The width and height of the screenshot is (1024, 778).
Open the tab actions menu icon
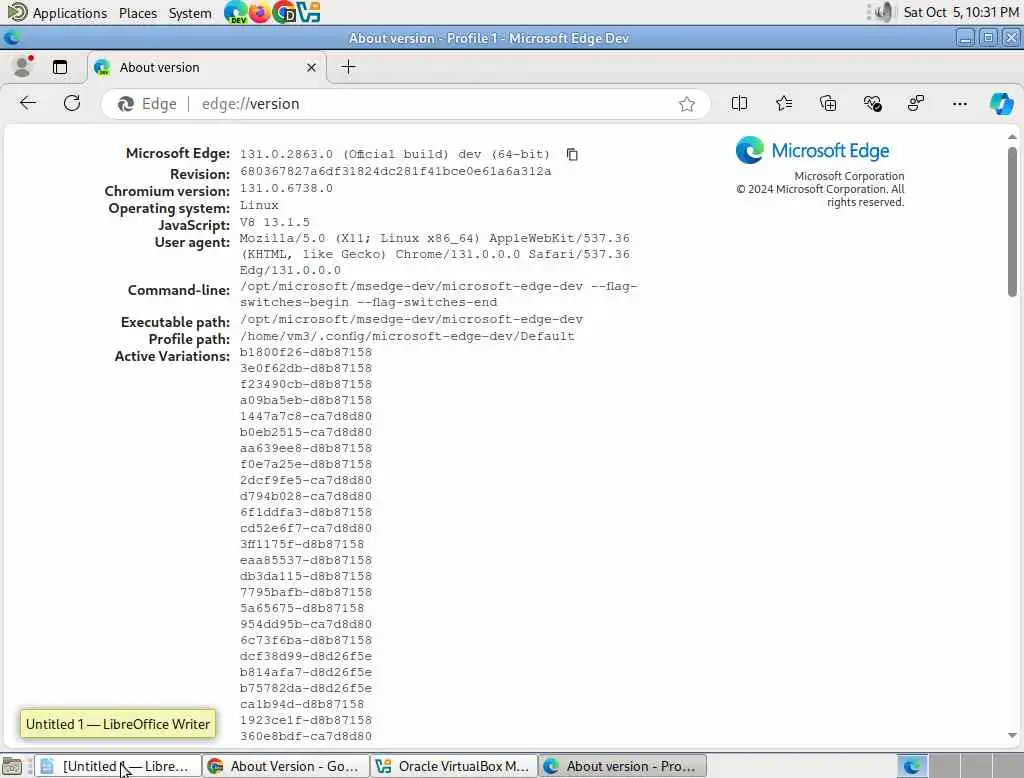[x=60, y=67]
